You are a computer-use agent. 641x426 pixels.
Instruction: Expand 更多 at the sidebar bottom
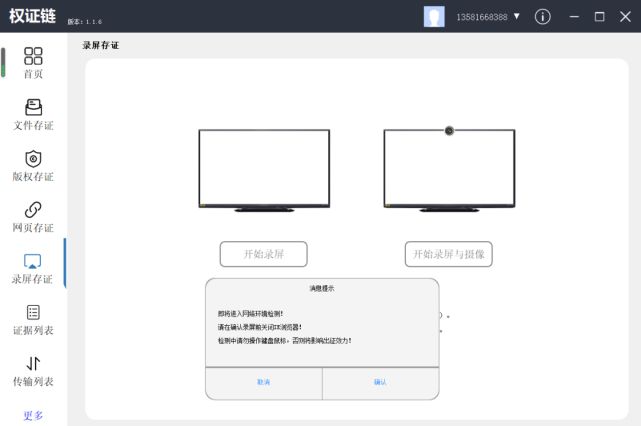(x=33, y=415)
